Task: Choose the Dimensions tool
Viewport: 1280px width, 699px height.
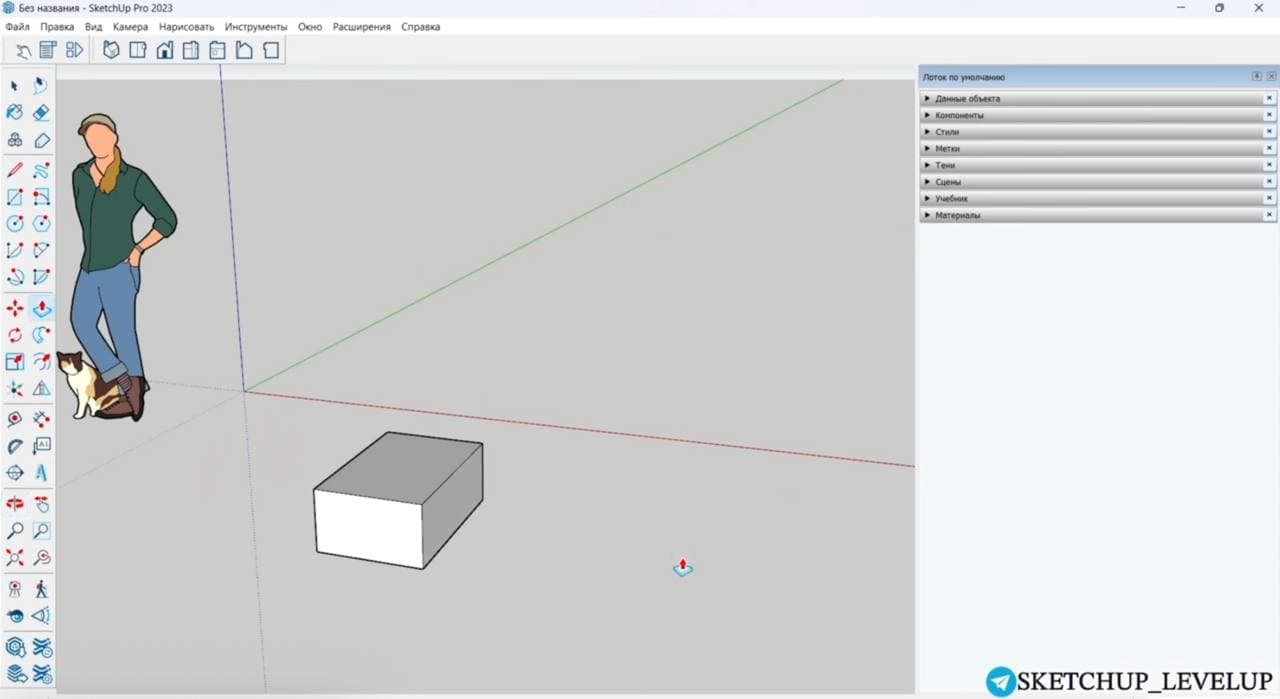Action: coord(41,419)
